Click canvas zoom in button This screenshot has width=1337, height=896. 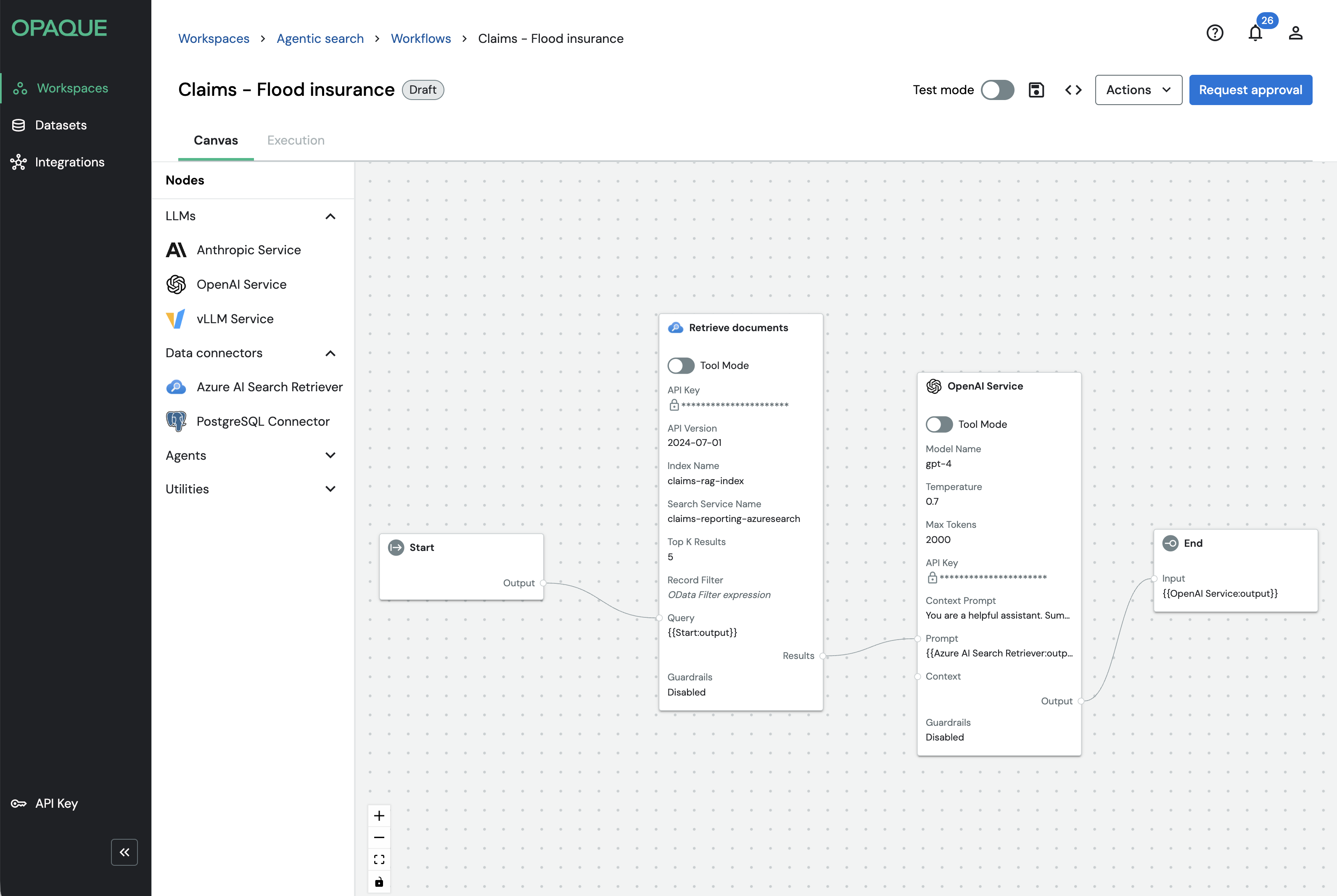[x=379, y=815]
